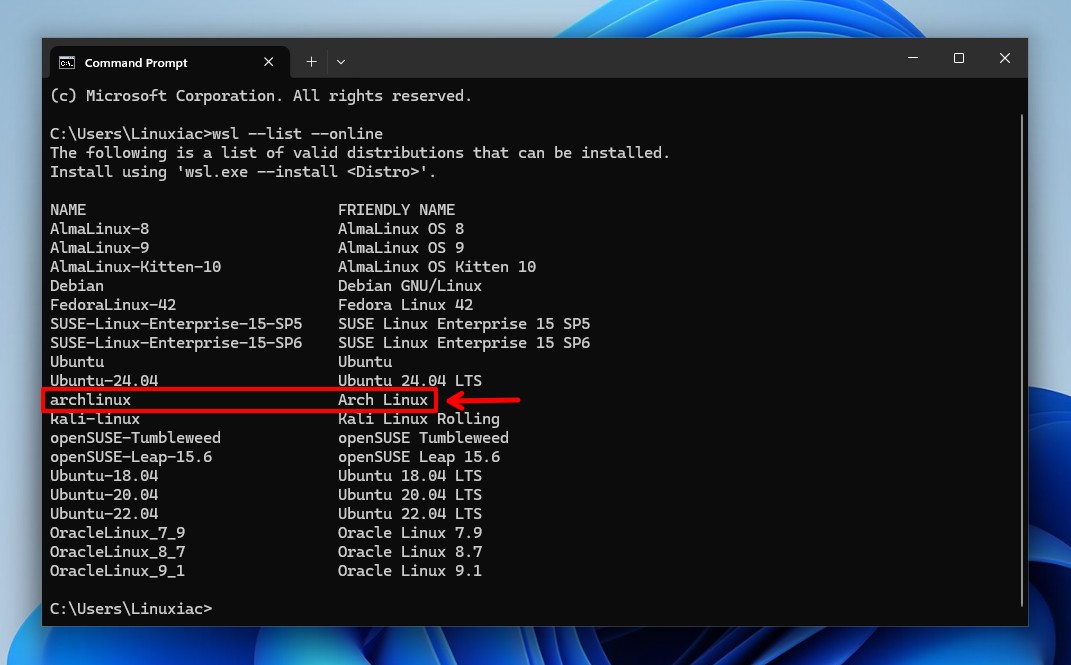Click the openSUSE-Leap-15.6 entry
1071x665 pixels.
click(x=130, y=457)
